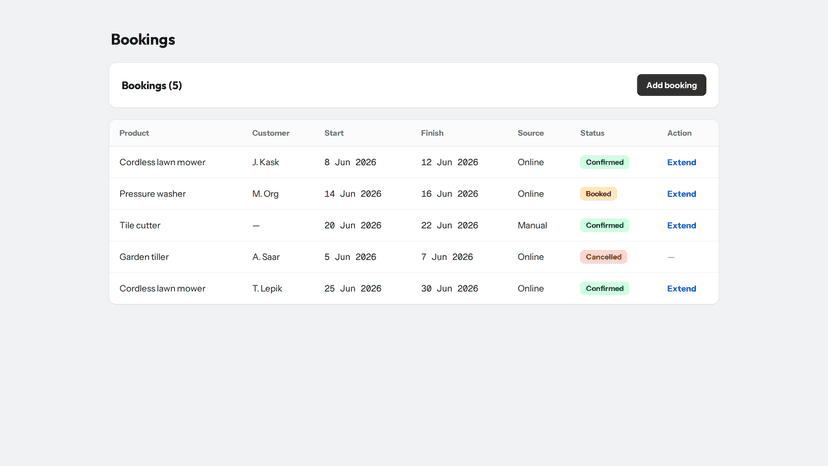
Task: Click finish date 7 Jun 2026
Action: click(447, 257)
